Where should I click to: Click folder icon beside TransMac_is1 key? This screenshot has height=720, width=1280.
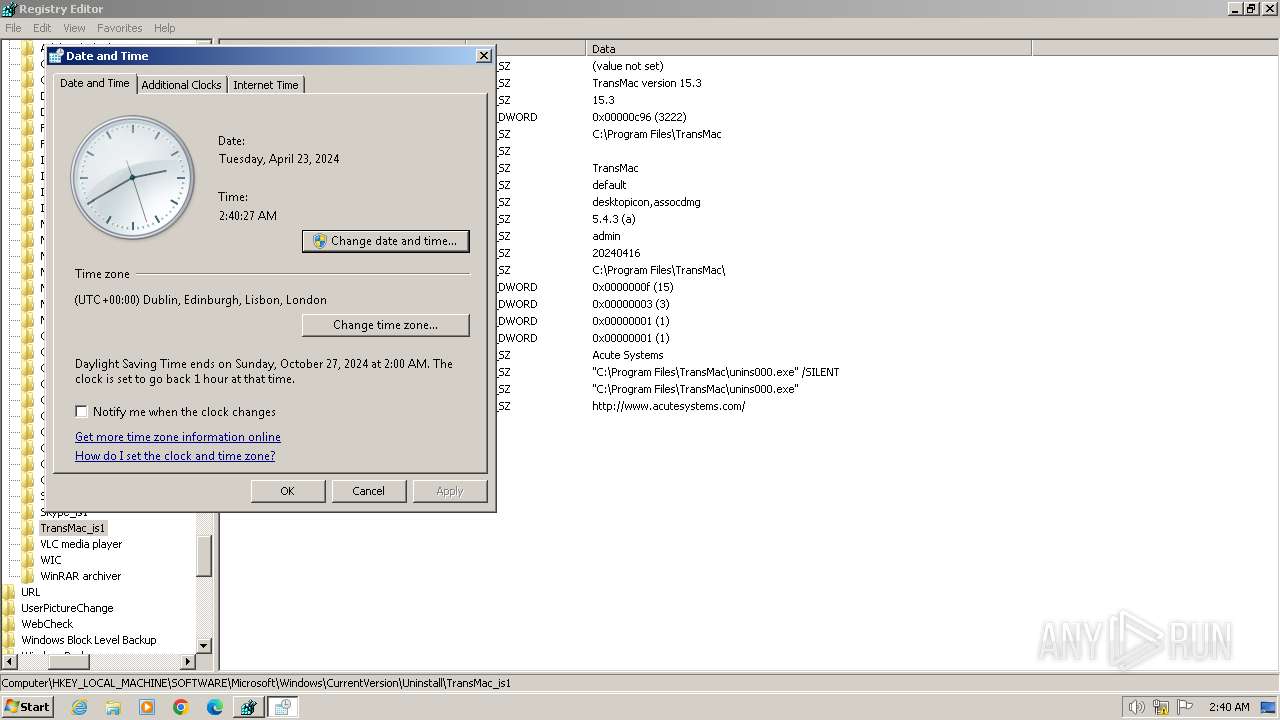[x=28, y=528]
